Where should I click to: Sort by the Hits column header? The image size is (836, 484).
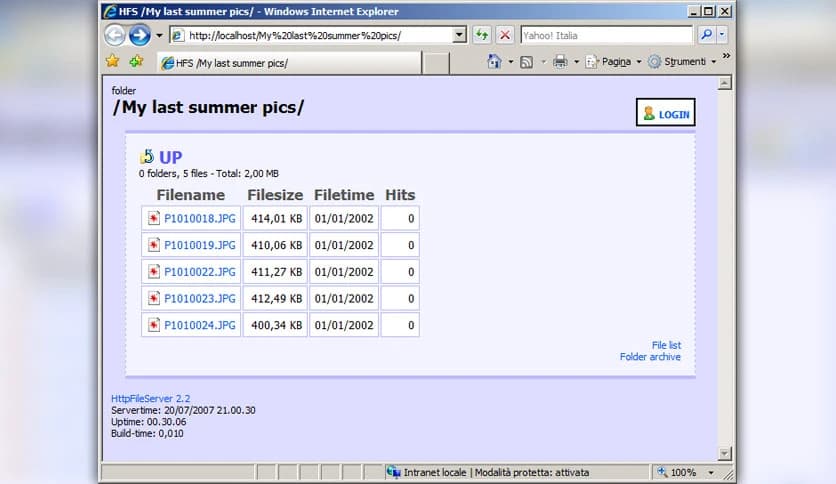pyautogui.click(x=400, y=195)
